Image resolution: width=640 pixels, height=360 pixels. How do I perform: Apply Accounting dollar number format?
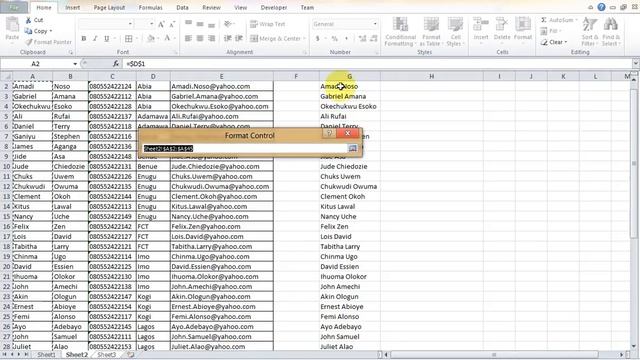[x=318, y=38]
